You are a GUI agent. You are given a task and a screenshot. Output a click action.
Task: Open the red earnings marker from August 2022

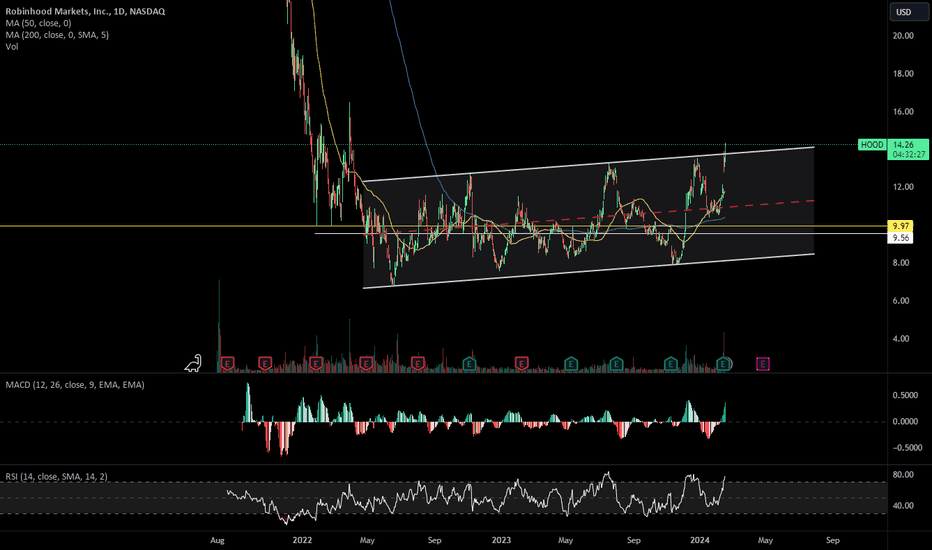418,363
